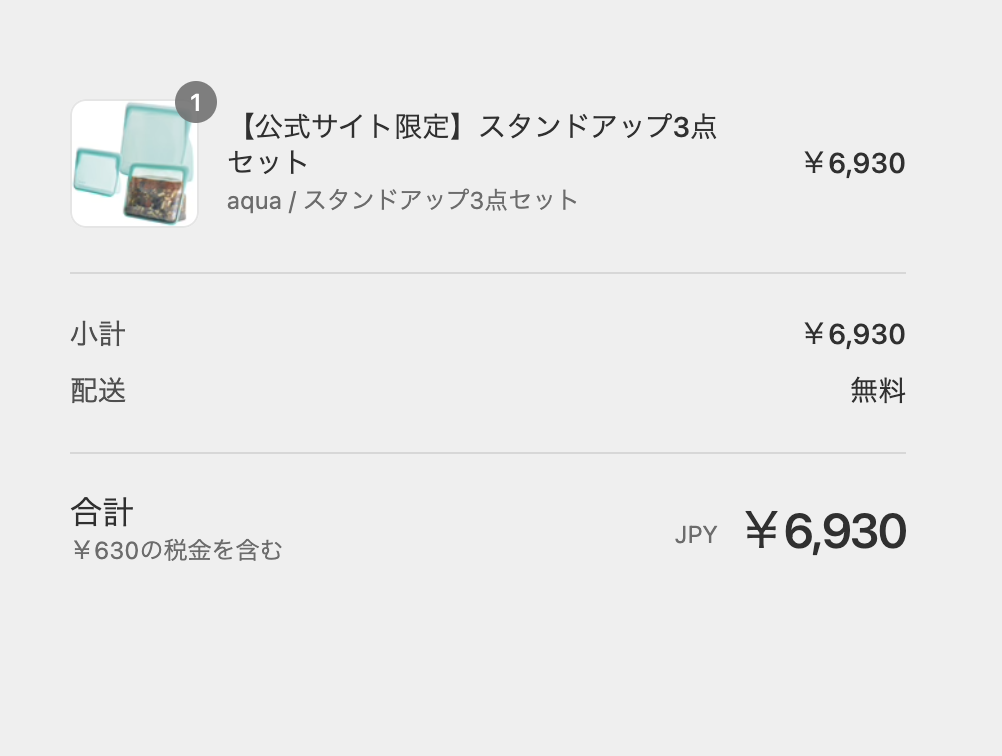The height and width of the screenshot is (756, 1002).
Task: Click the JPY currency label
Action: coord(696,535)
